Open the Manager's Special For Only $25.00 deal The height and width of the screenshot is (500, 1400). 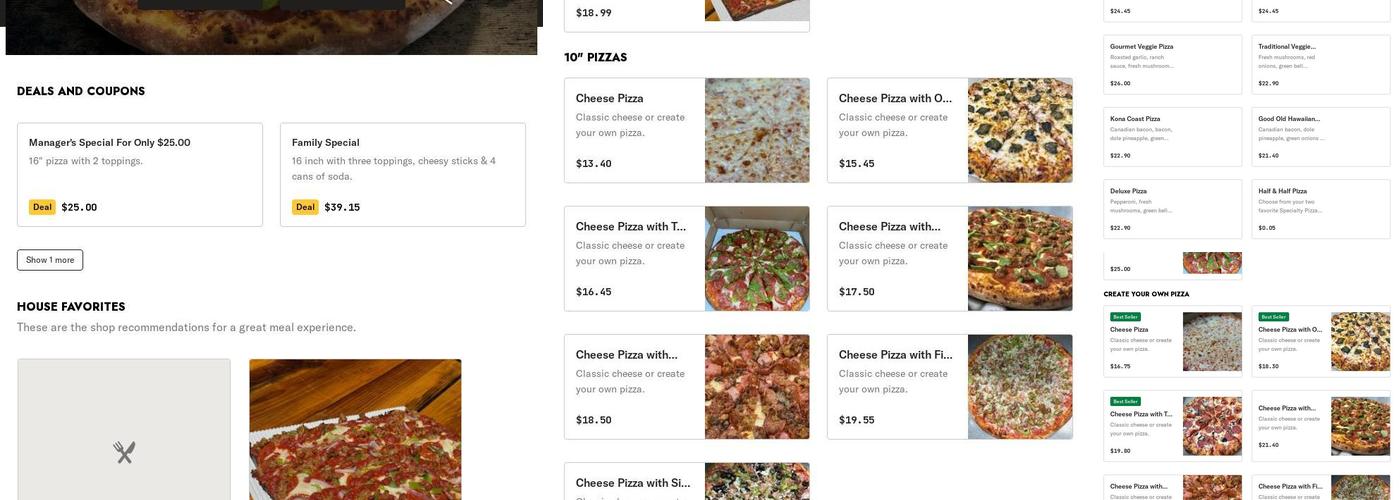[140, 174]
